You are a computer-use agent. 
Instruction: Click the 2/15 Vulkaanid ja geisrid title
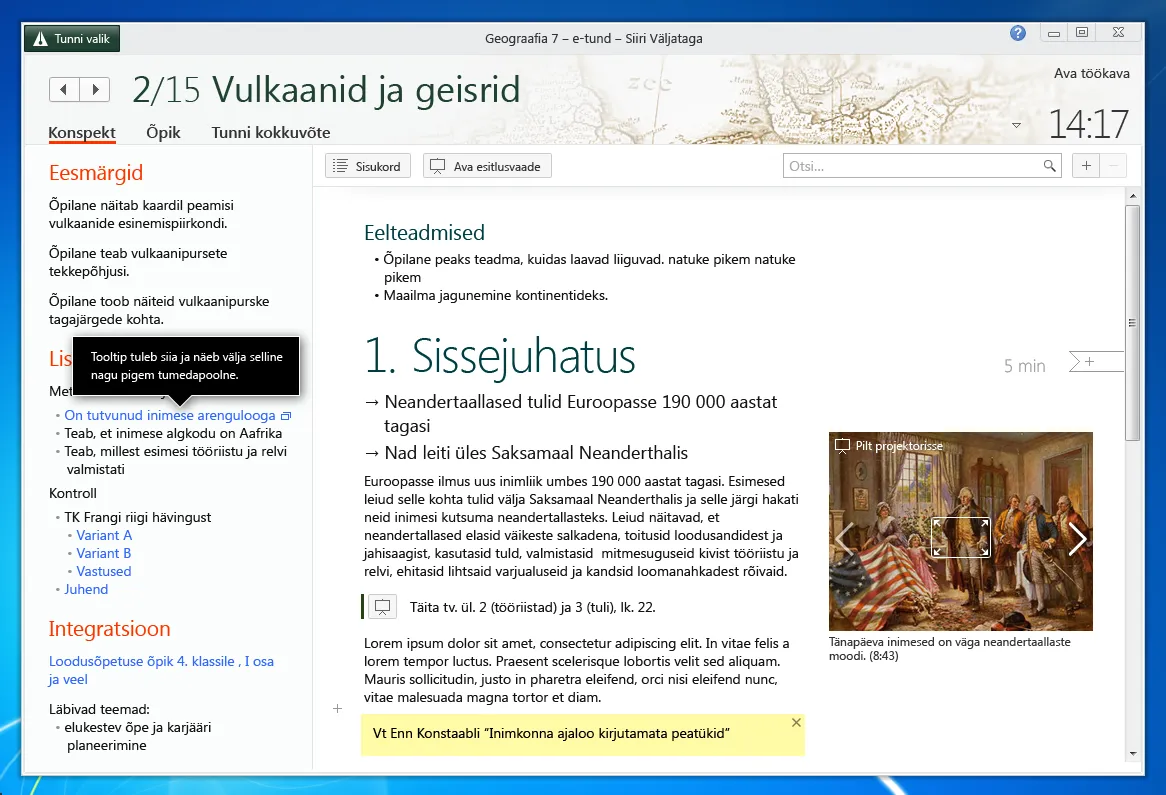click(x=326, y=90)
